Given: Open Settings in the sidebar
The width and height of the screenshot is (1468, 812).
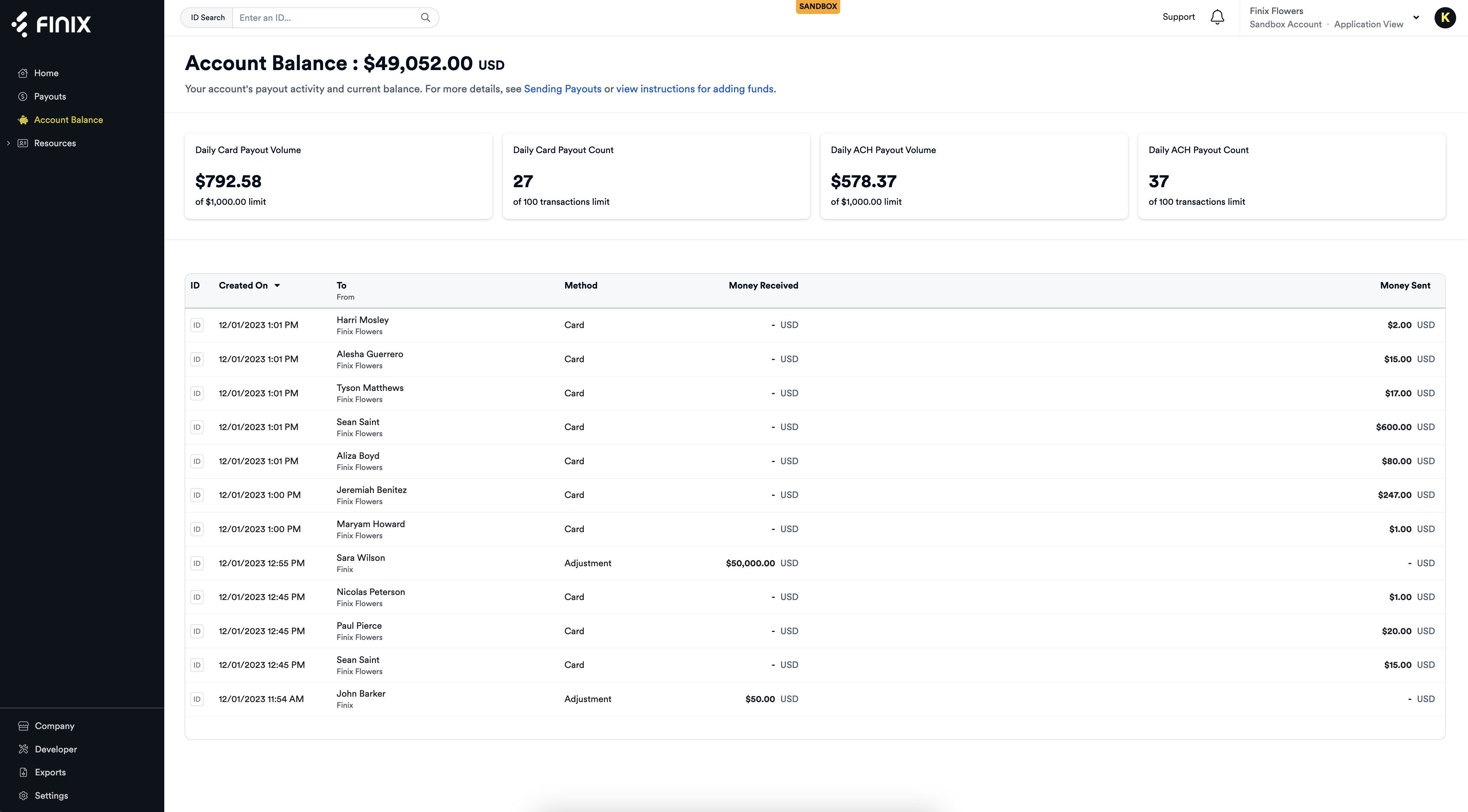Looking at the screenshot, I should pos(51,795).
